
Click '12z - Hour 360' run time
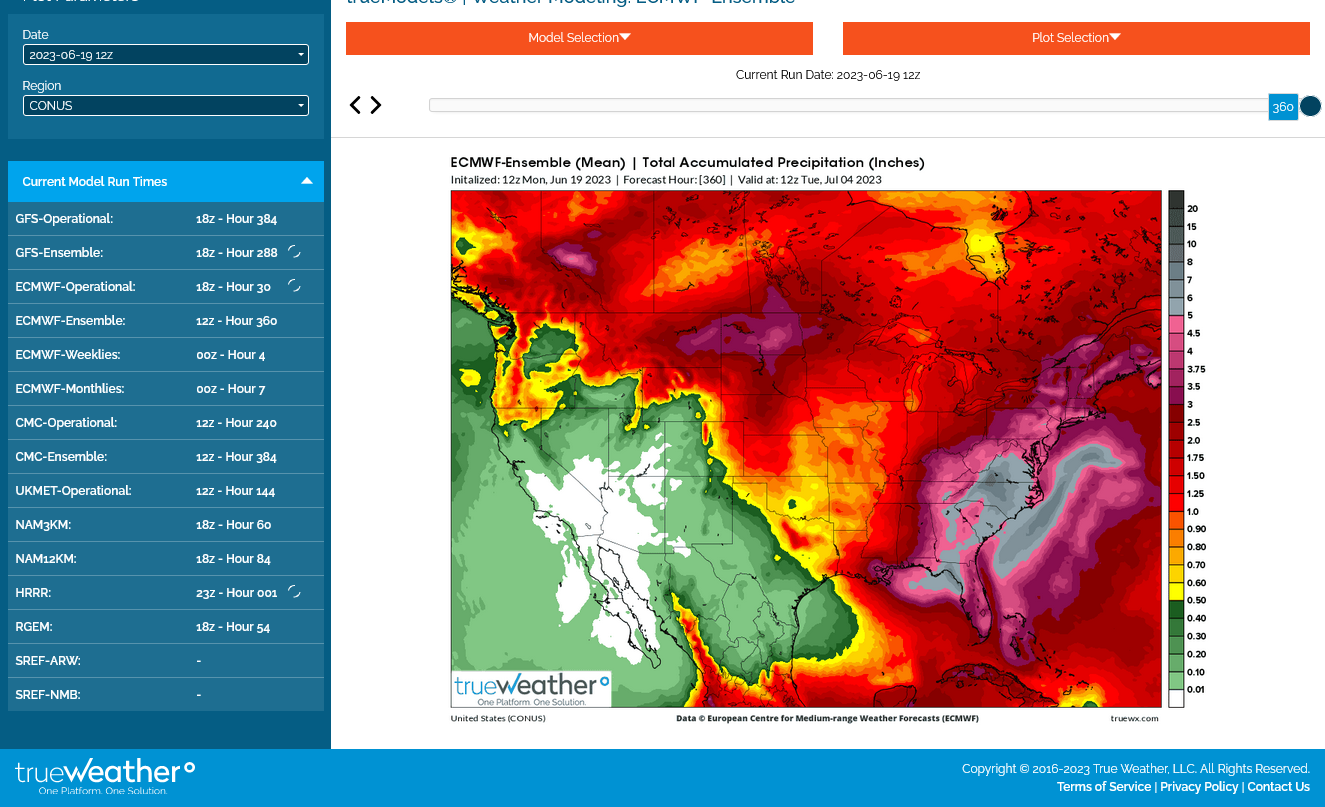tap(237, 321)
